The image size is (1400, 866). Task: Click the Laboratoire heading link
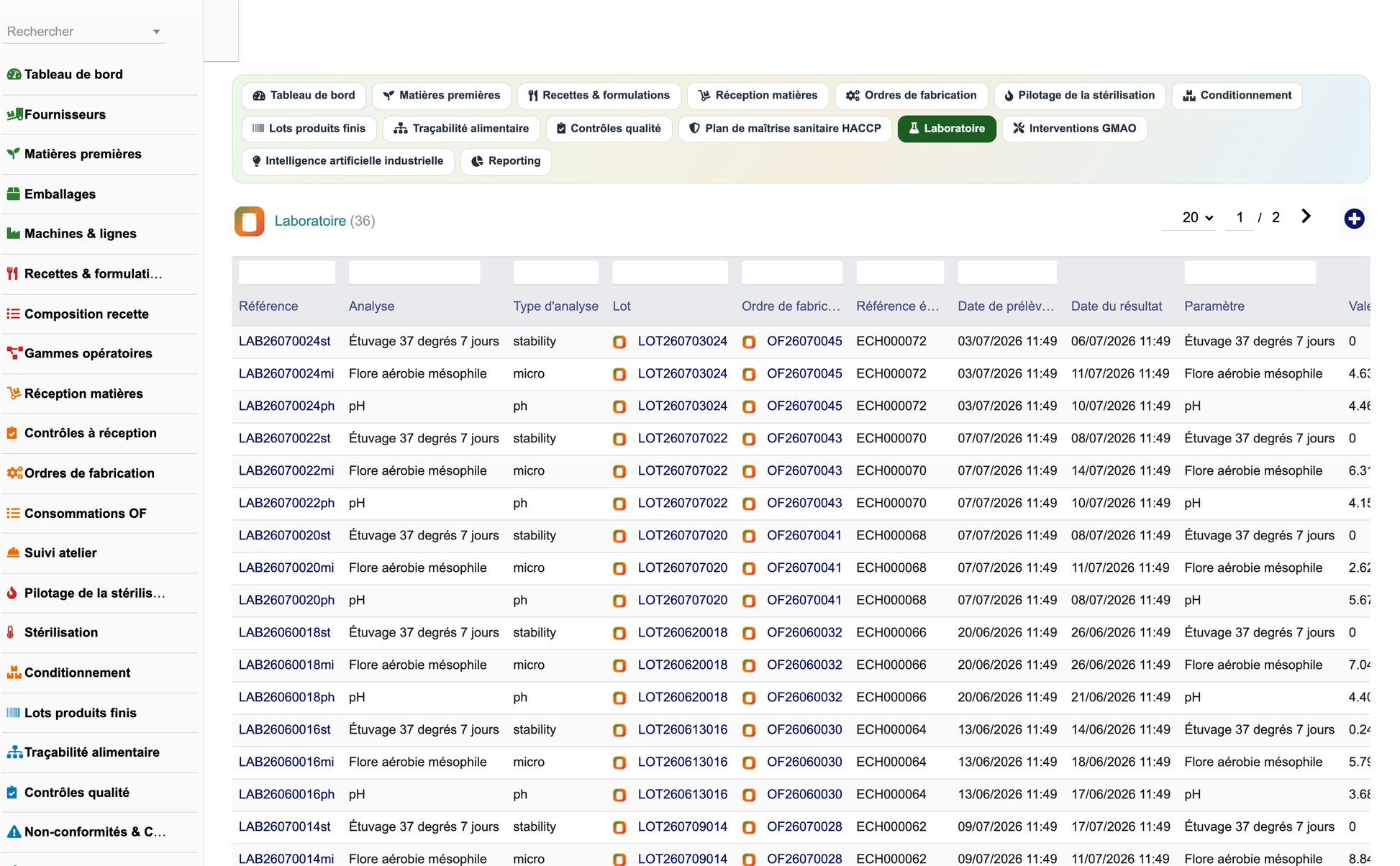point(310,221)
